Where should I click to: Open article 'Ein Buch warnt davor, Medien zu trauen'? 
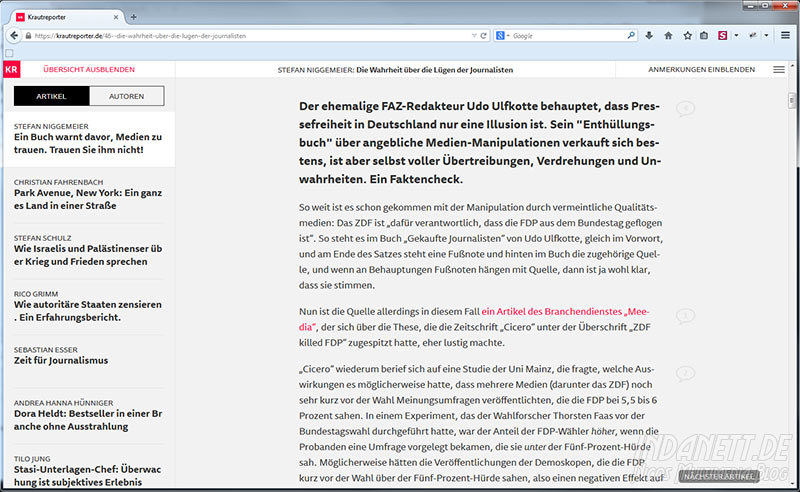88,143
